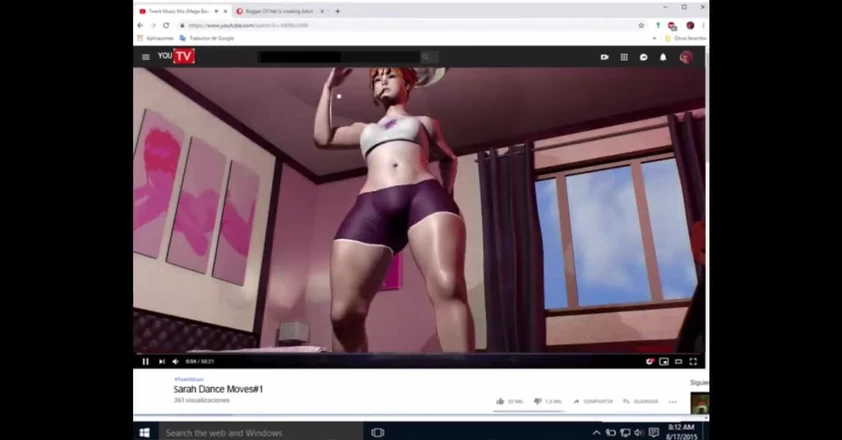Go back to previous page
Screen dimensions: 842x440
[x=140, y=25]
